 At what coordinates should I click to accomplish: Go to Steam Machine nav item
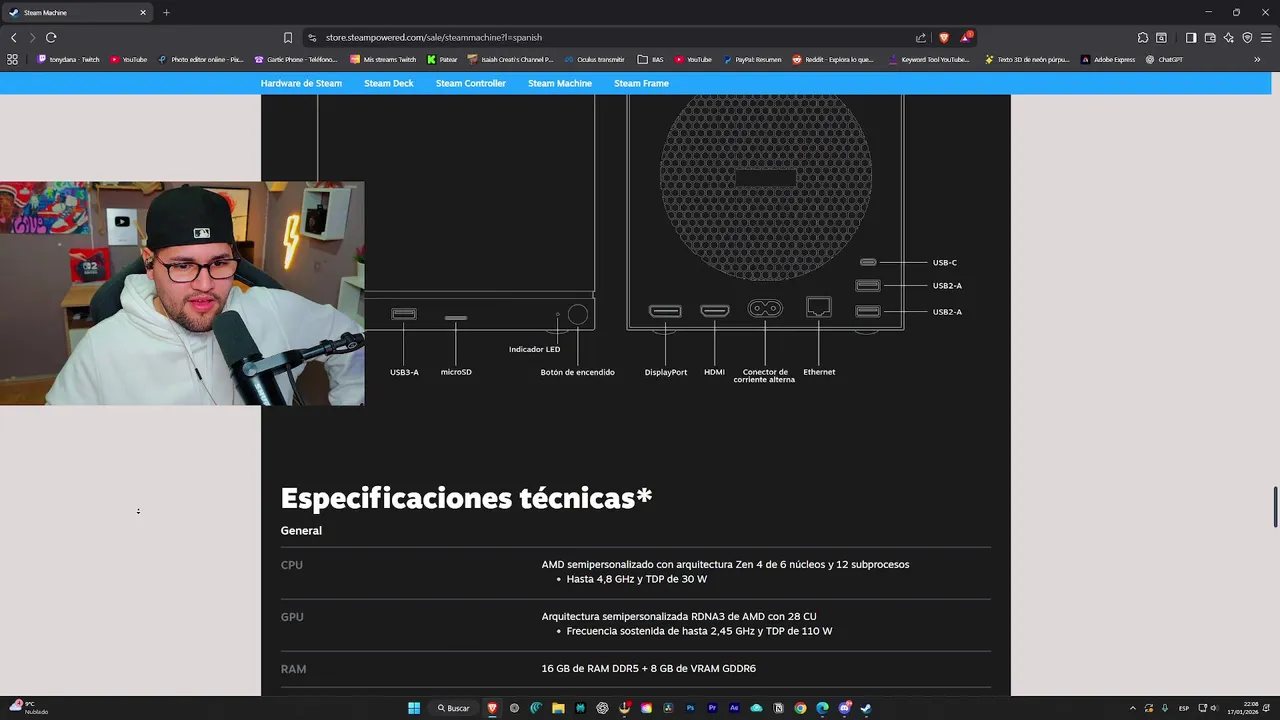click(x=560, y=83)
